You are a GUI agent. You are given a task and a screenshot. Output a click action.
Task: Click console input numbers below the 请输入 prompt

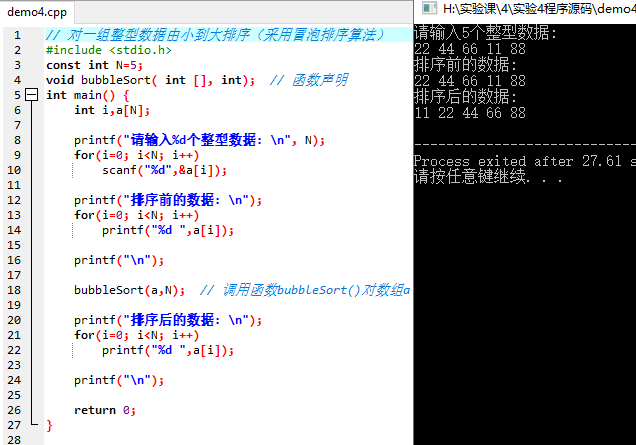(470, 49)
